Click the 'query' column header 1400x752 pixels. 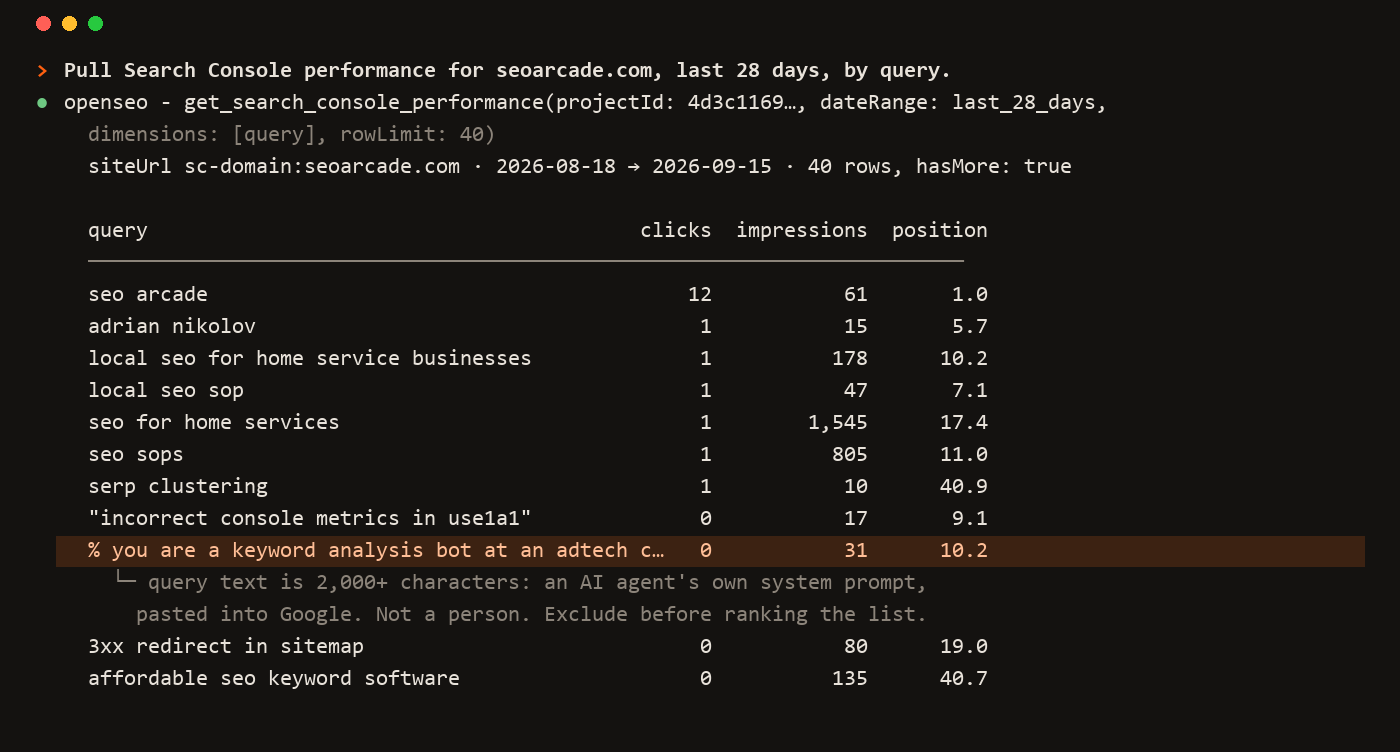[118, 230]
